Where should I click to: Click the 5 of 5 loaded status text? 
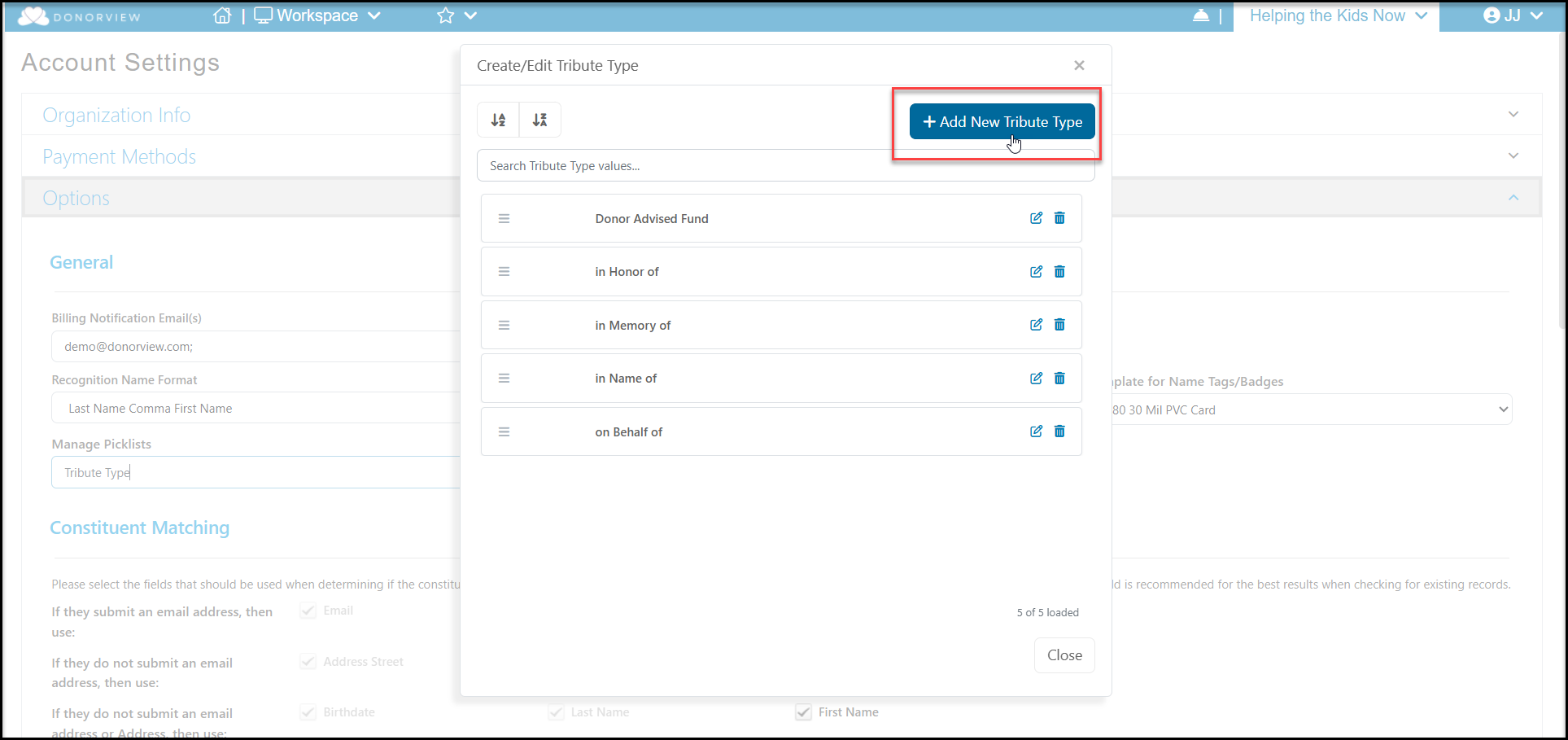(1047, 612)
